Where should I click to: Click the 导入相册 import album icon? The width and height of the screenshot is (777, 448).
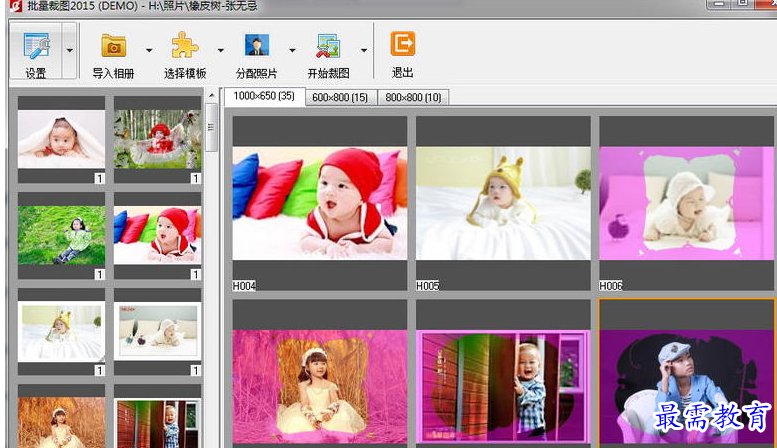coord(113,46)
